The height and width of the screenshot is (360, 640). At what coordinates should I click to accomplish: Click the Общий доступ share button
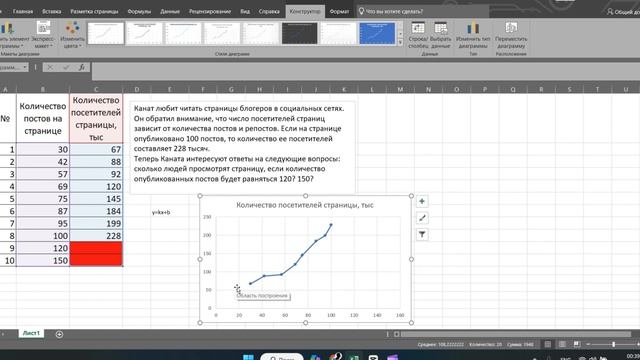tap(624, 11)
